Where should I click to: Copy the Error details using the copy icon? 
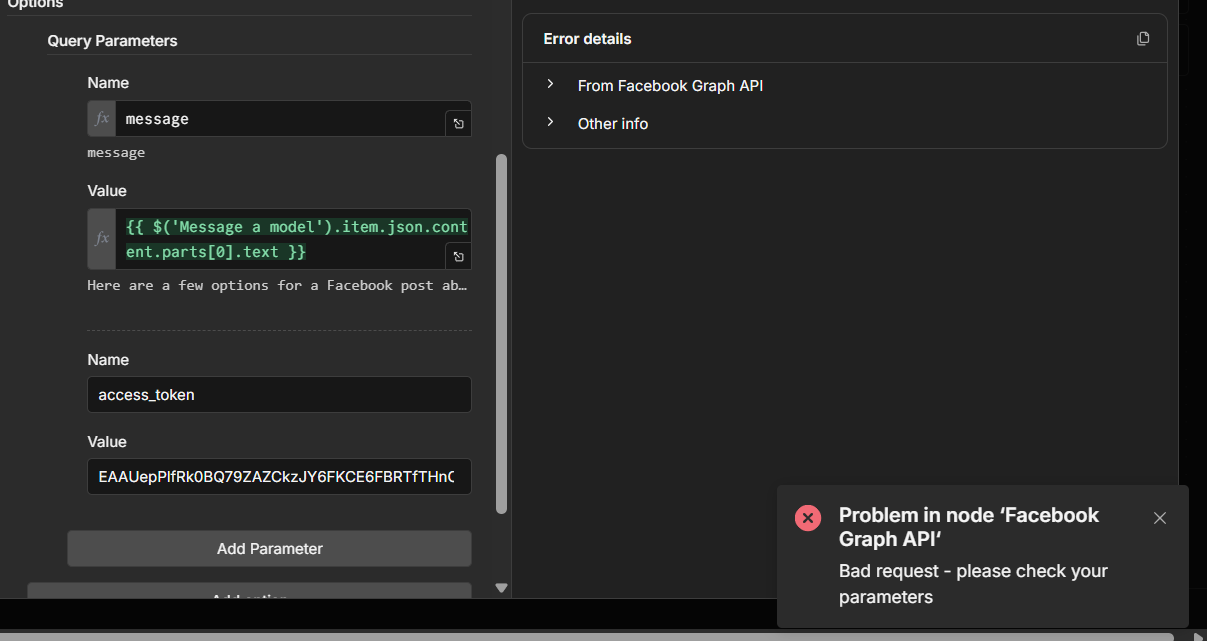(x=1143, y=39)
